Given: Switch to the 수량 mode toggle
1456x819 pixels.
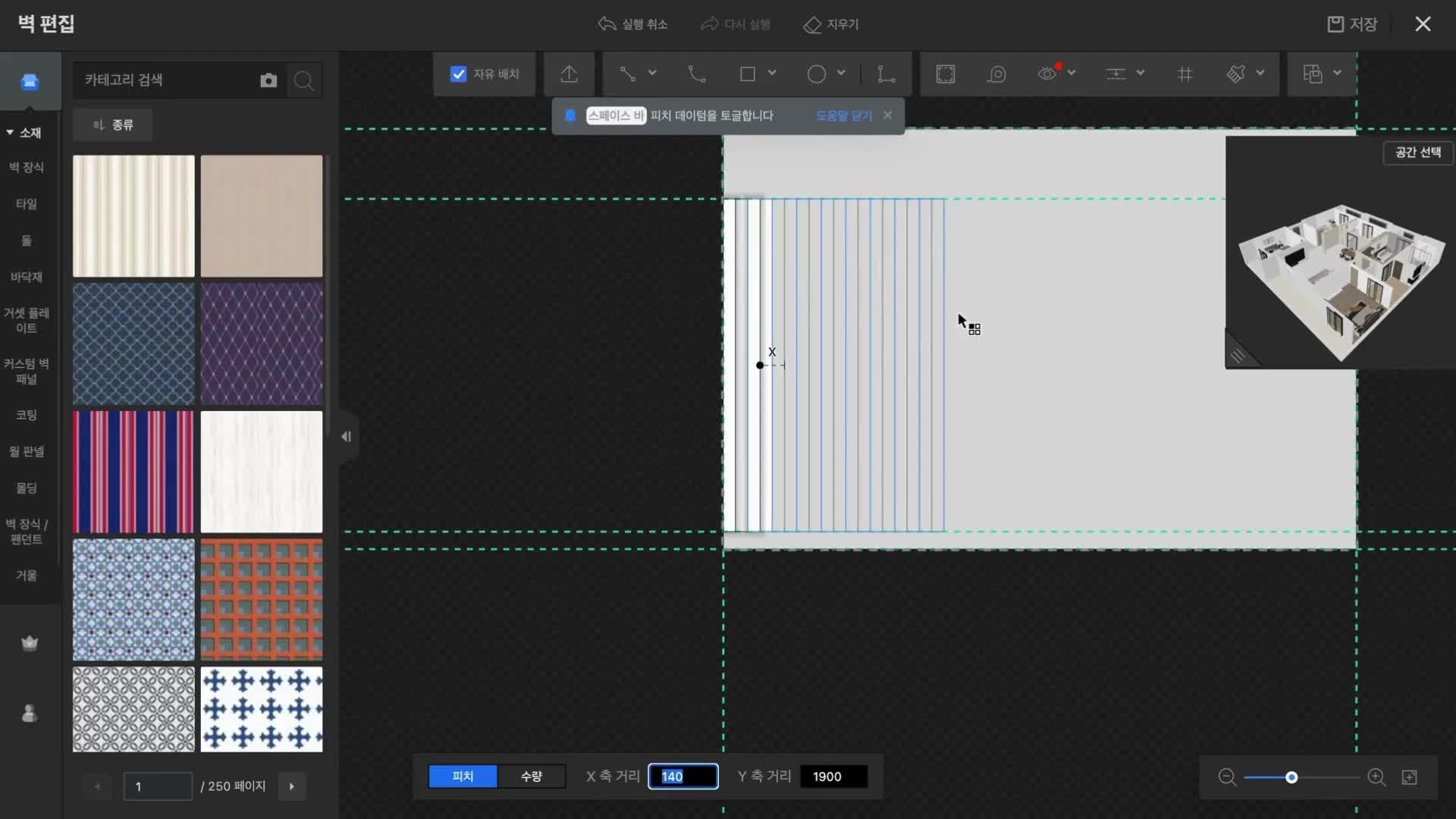Looking at the screenshot, I should click(x=531, y=777).
